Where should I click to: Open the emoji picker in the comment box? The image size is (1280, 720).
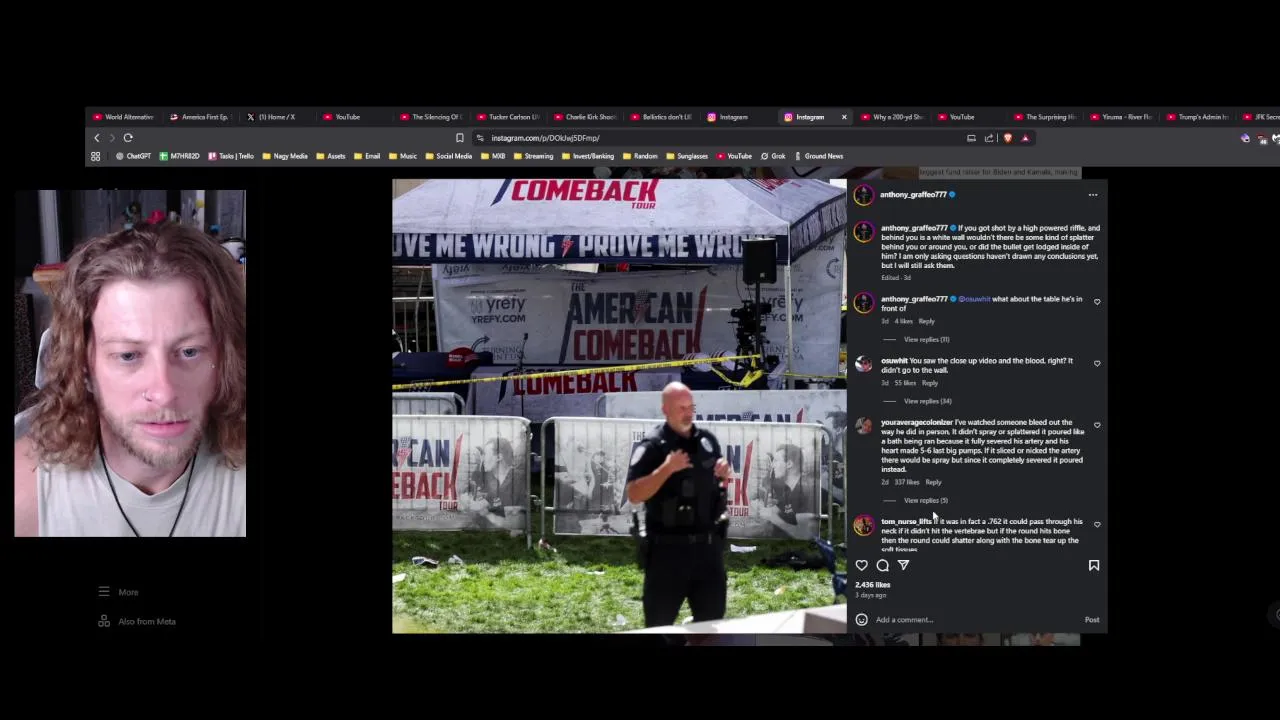(861, 619)
